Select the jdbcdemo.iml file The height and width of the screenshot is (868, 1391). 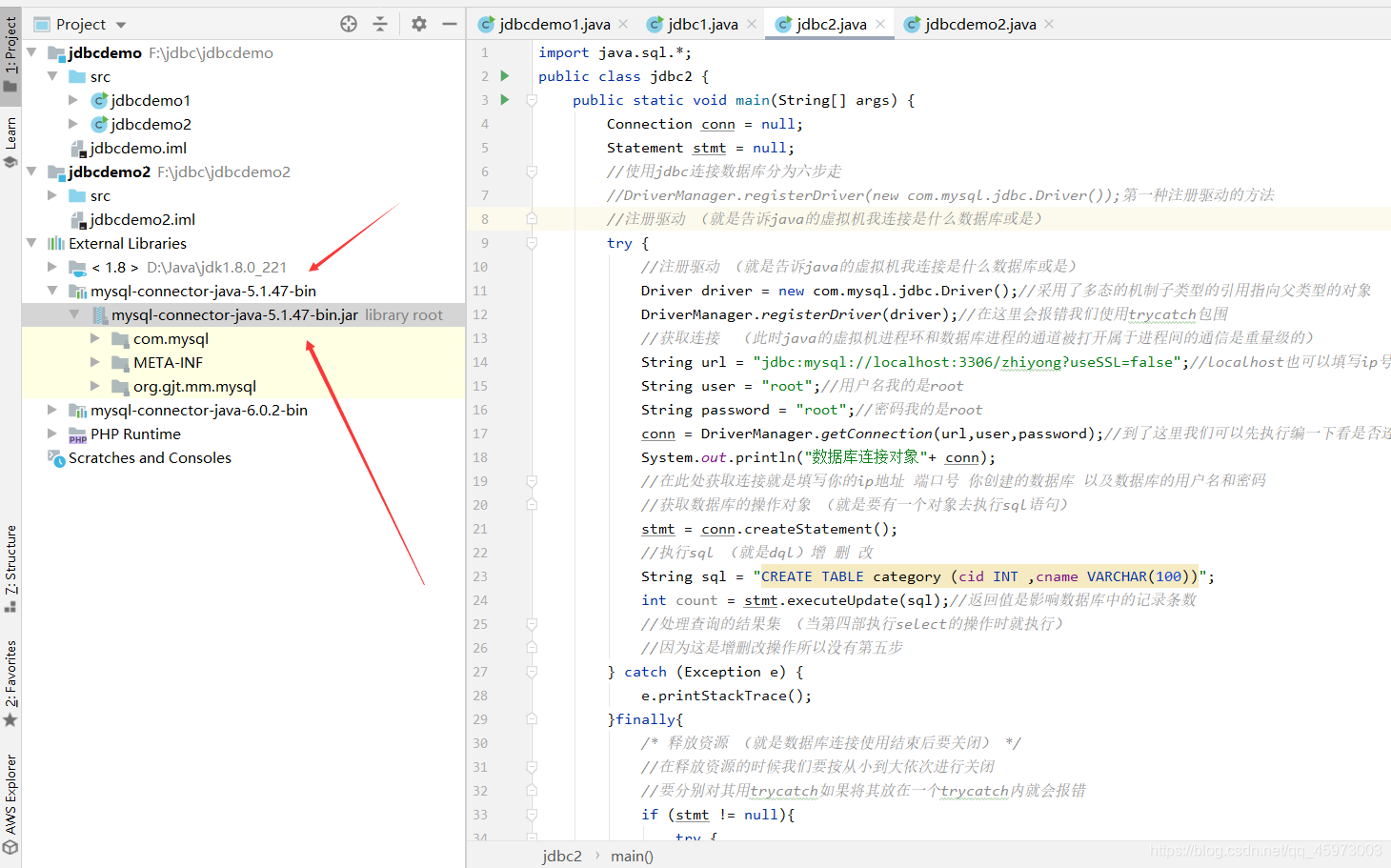pos(138,148)
